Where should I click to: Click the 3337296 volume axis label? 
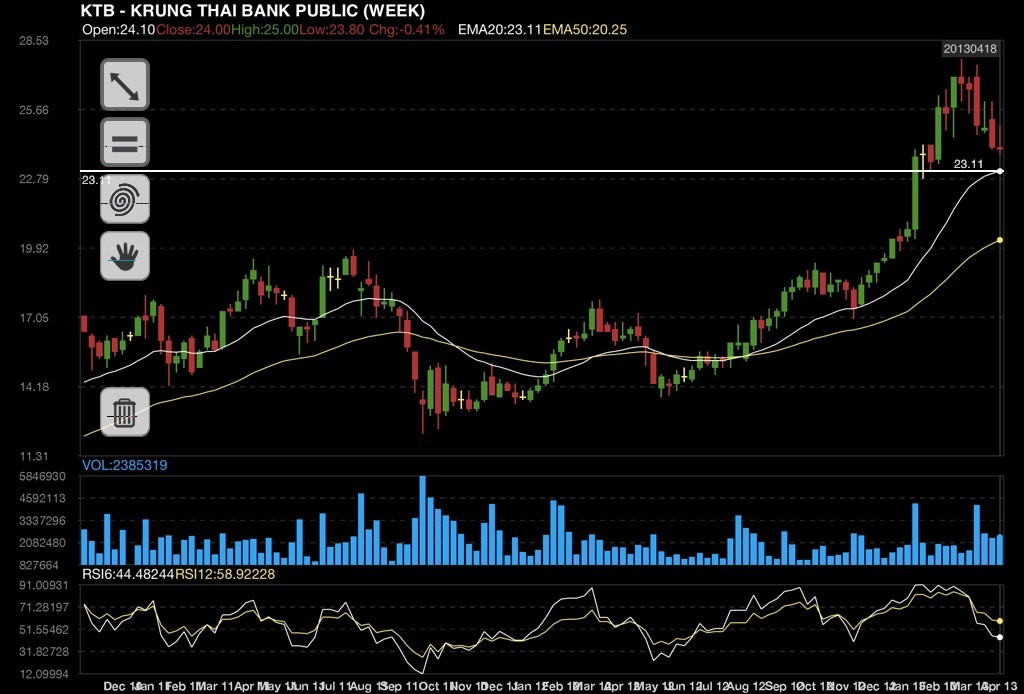(x=42, y=521)
